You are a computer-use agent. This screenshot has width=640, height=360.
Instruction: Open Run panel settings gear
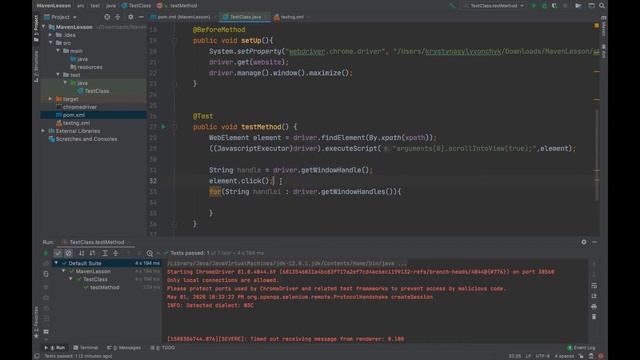(584, 242)
